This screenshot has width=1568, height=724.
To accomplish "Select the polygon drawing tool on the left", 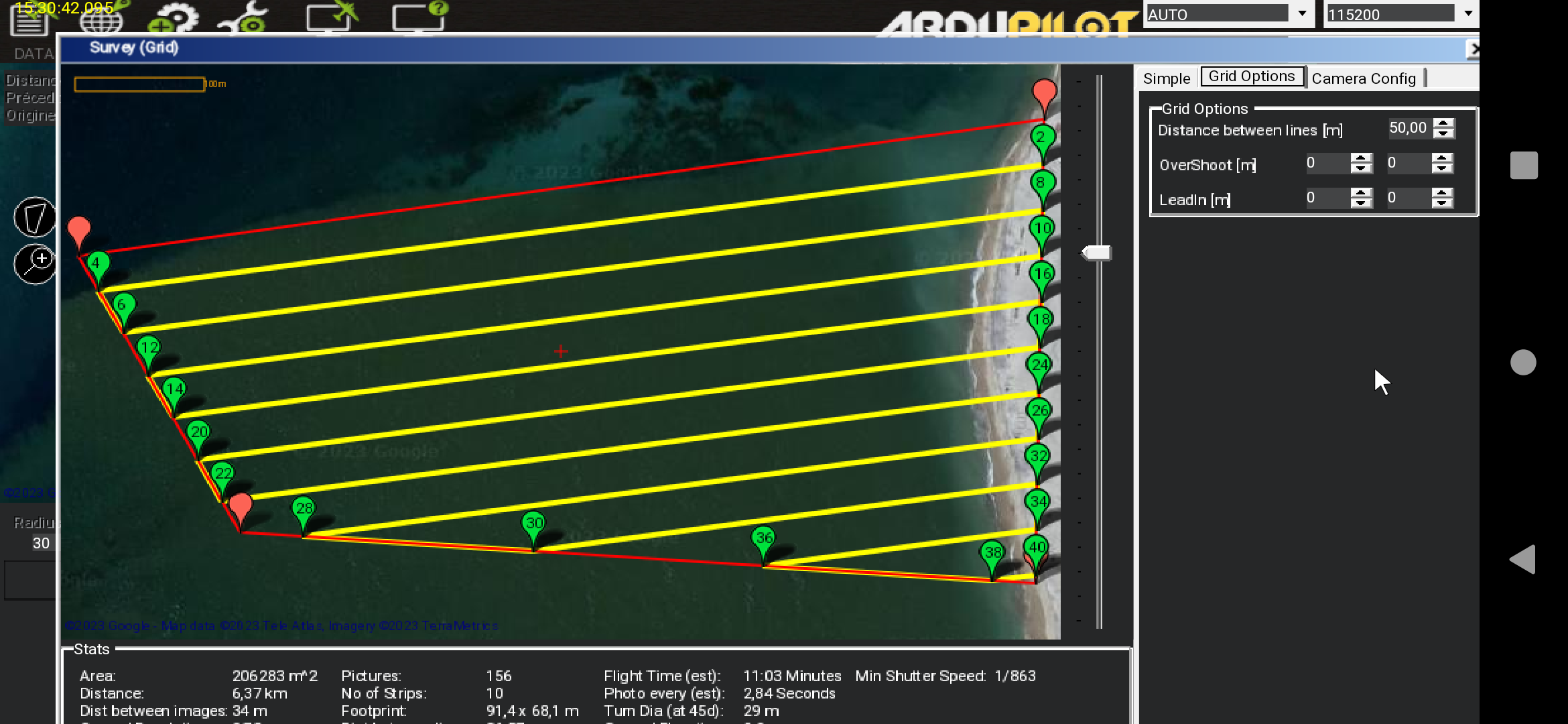I will [x=35, y=218].
